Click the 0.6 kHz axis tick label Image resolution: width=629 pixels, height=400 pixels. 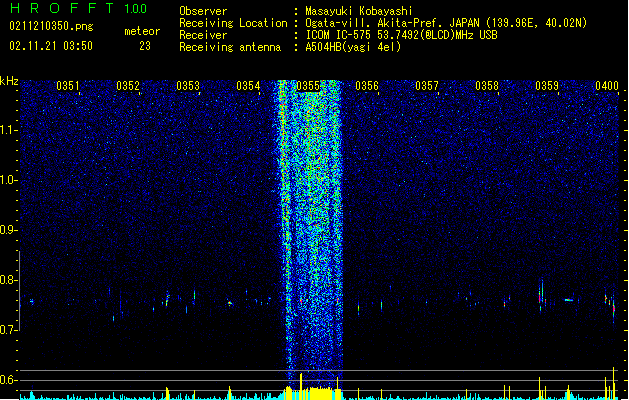[8, 380]
